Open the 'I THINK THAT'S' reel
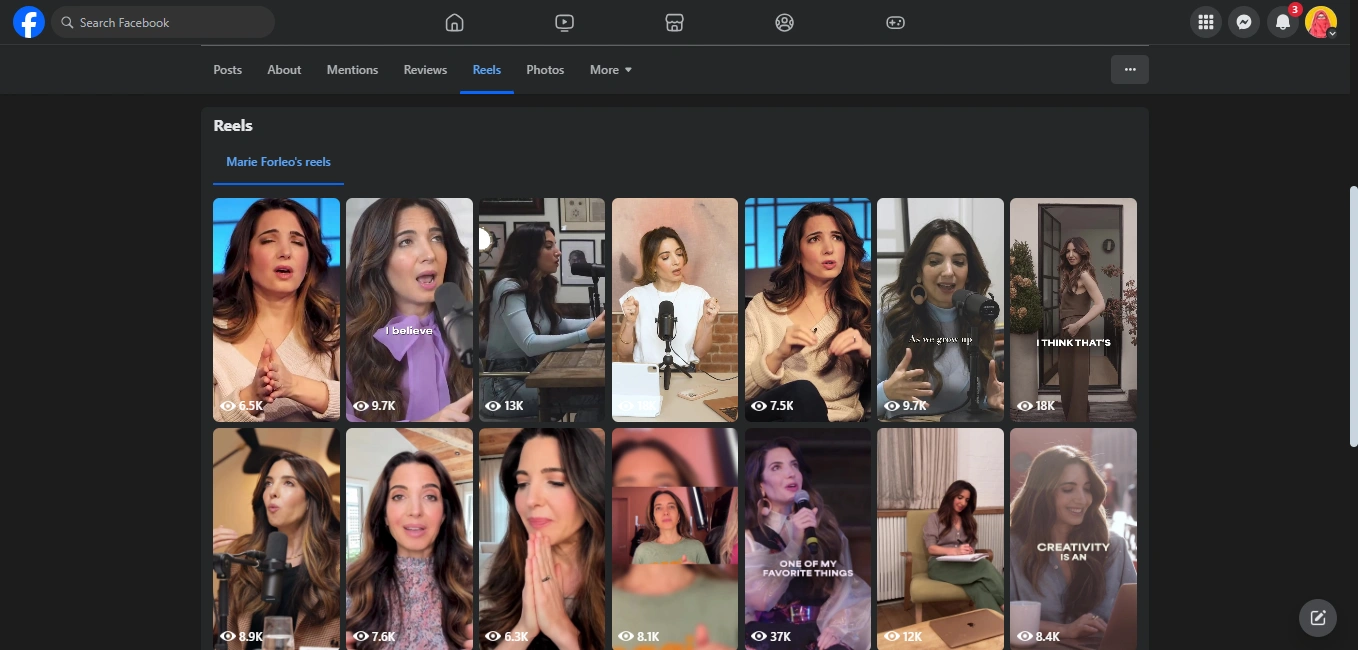Viewport: 1358px width, 650px height. click(1073, 310)
